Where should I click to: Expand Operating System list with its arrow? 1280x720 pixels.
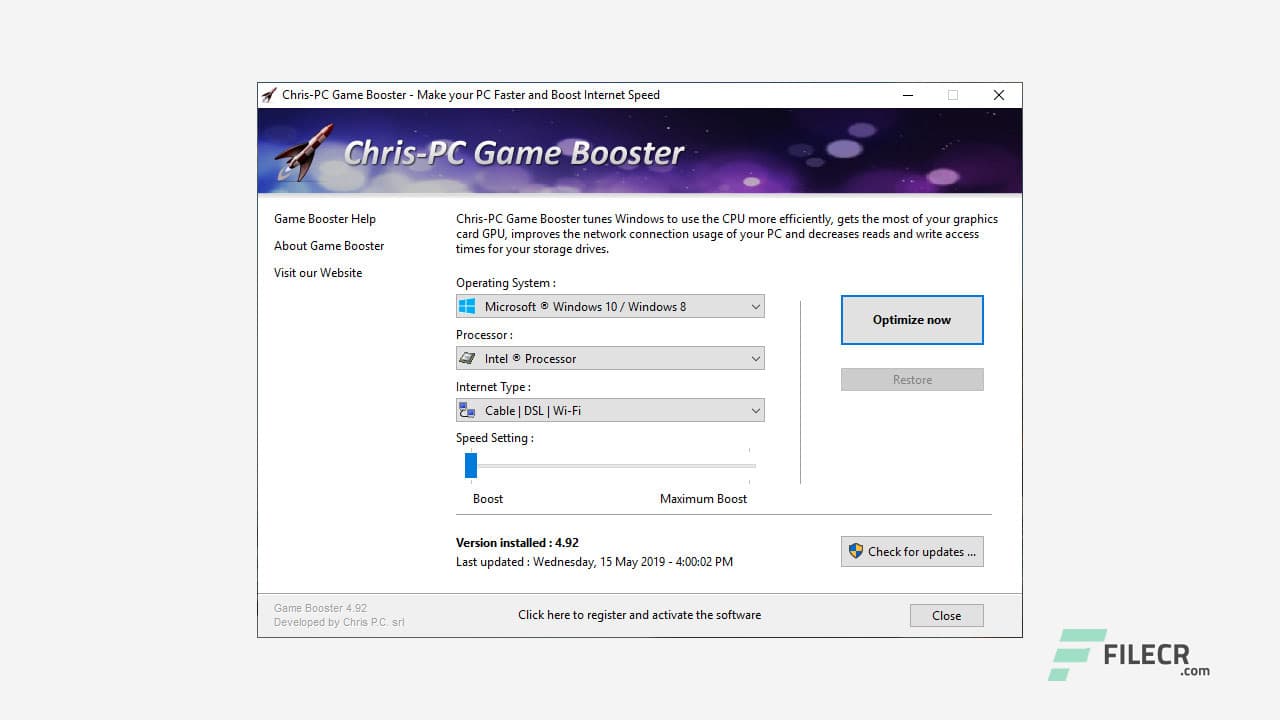coord(756,307)
